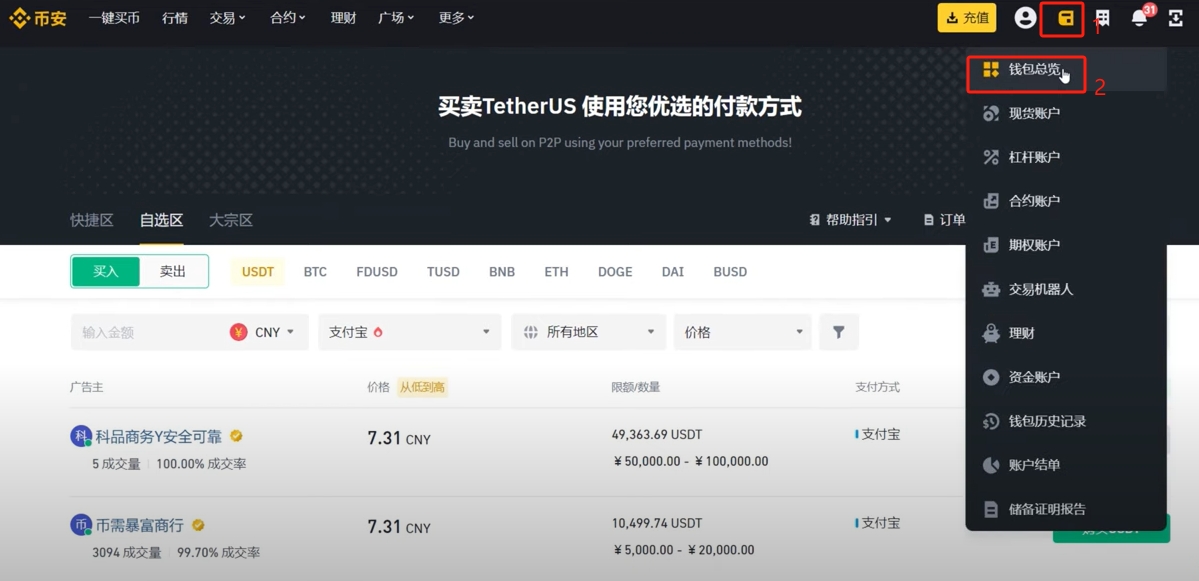1199x581 pixels.
Task: Click the Binance 币安 logo
Action: (38, 18)
